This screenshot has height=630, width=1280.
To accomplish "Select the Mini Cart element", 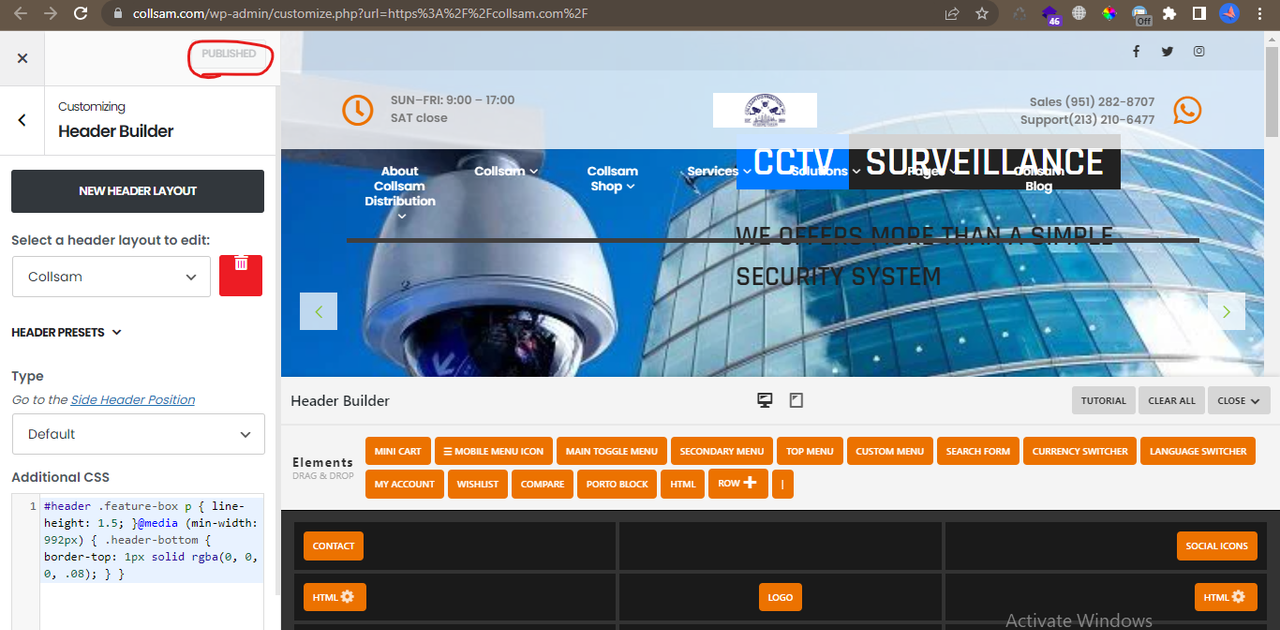I will [398, 451].
